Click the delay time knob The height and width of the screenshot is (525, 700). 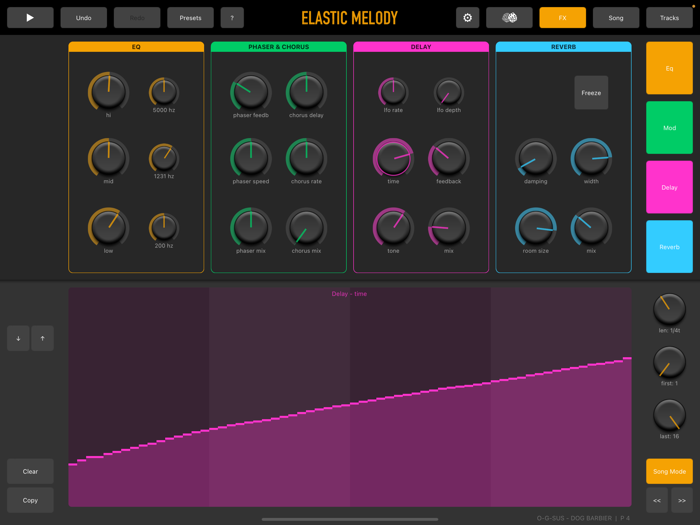pos(393,157)
